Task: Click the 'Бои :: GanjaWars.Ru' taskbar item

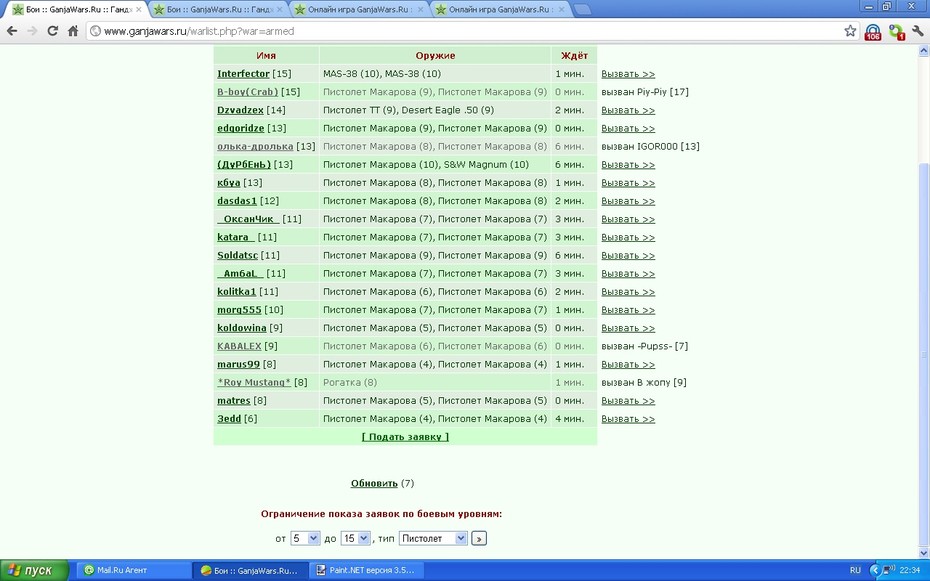Action: [250, 570]
